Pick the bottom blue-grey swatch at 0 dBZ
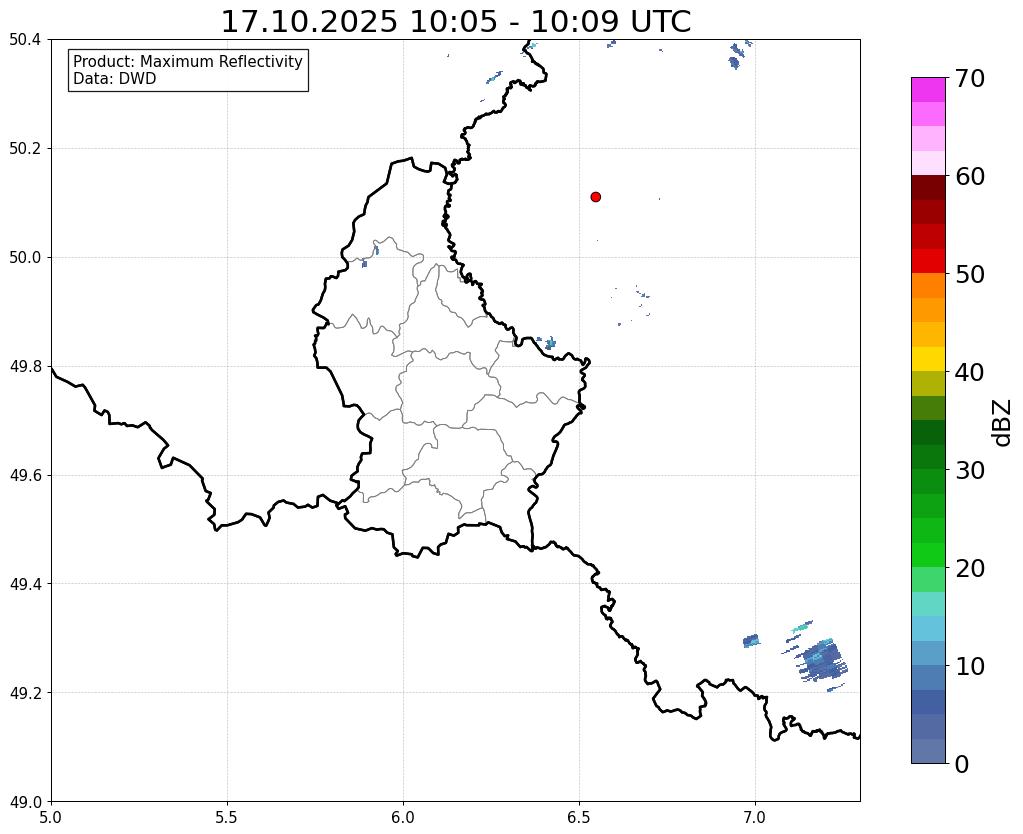The height and width of the screenshot is (834, 1023). point(928,751)
